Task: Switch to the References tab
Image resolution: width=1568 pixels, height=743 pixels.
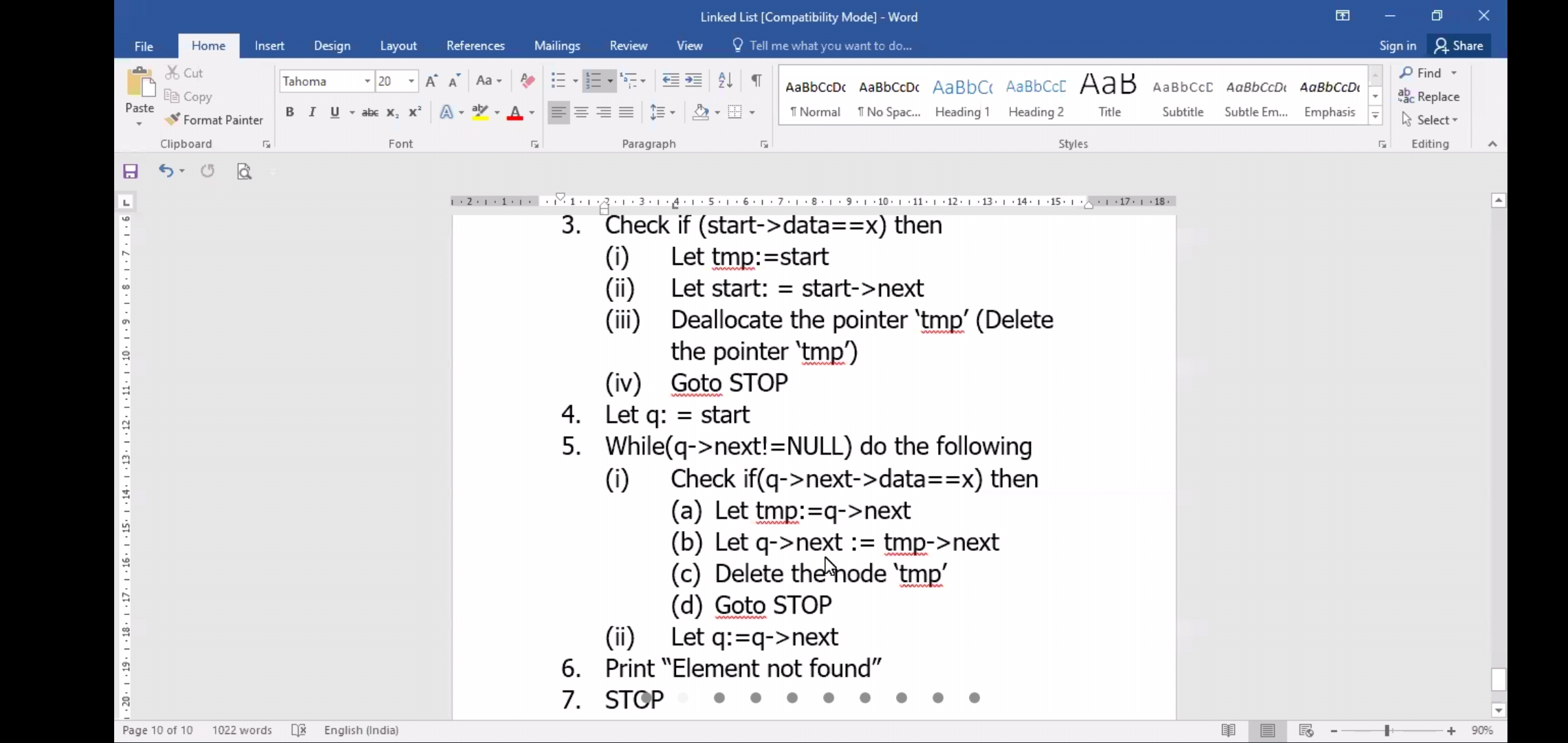Action: (475, 45)
